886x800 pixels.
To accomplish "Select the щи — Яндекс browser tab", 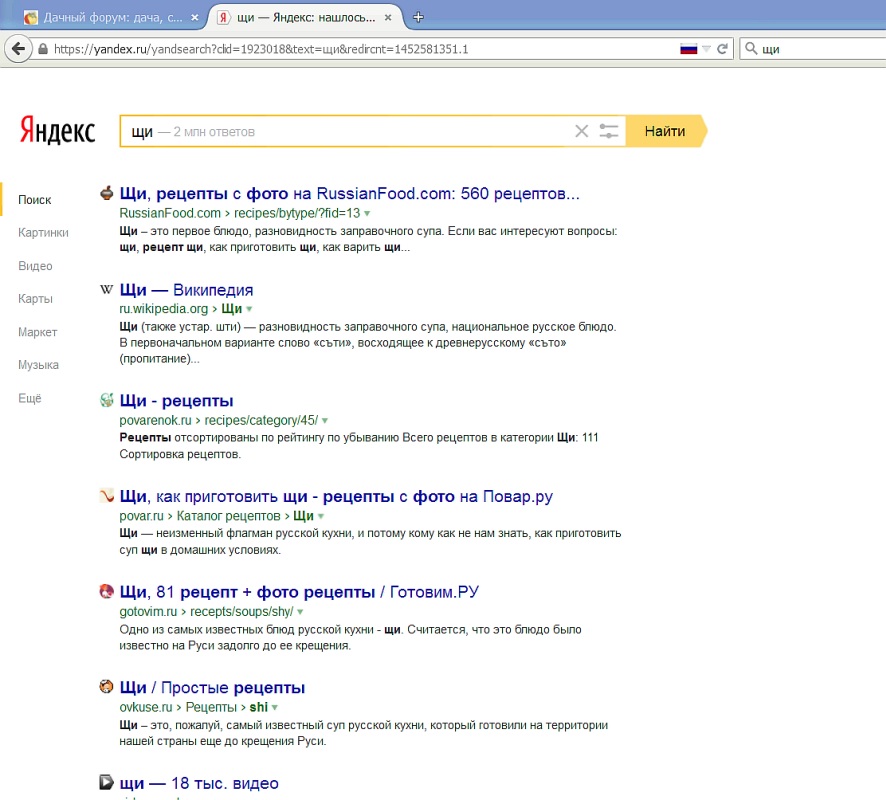I will click(305, 18).
